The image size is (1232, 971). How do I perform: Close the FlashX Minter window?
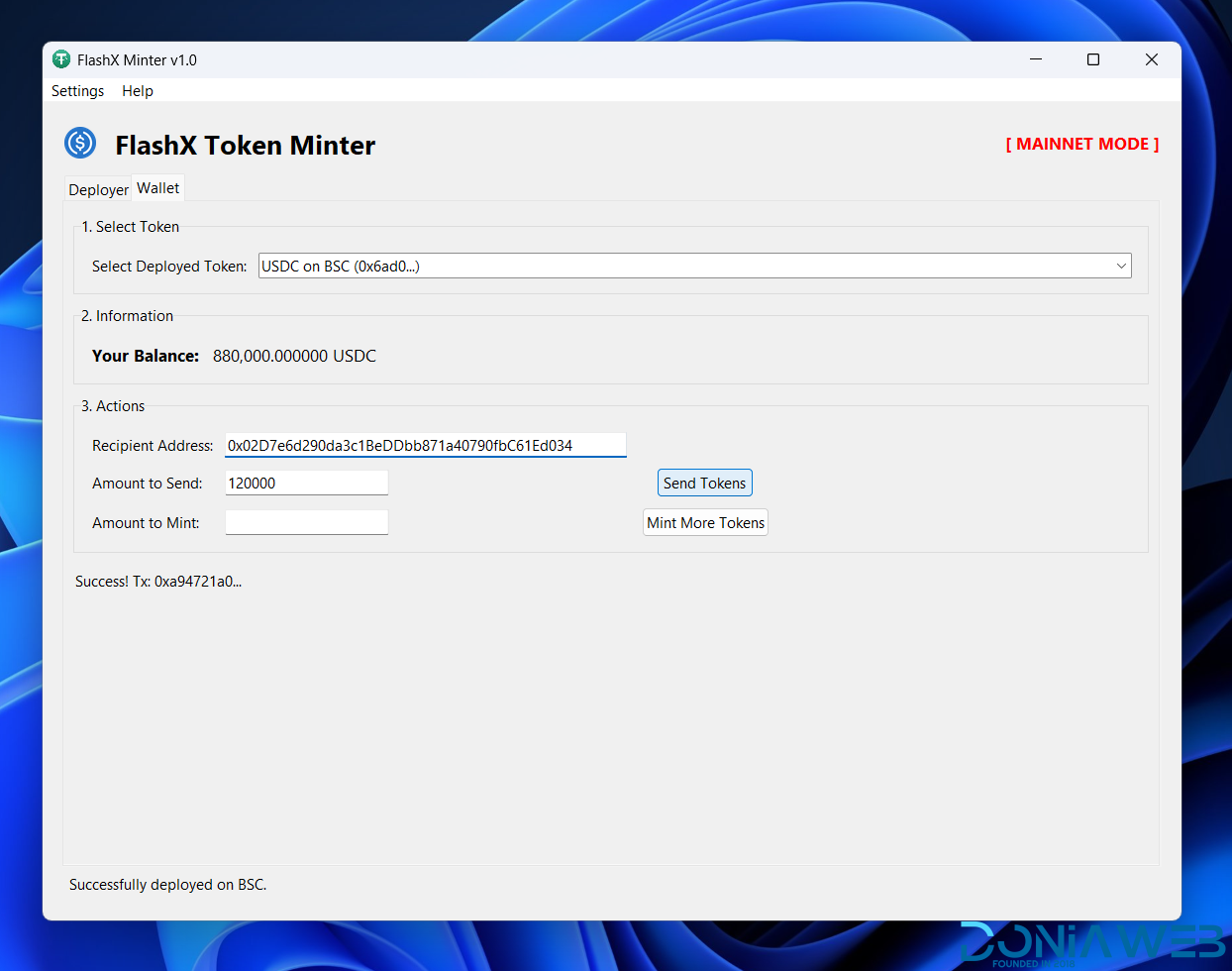(x=1151, y=59)
